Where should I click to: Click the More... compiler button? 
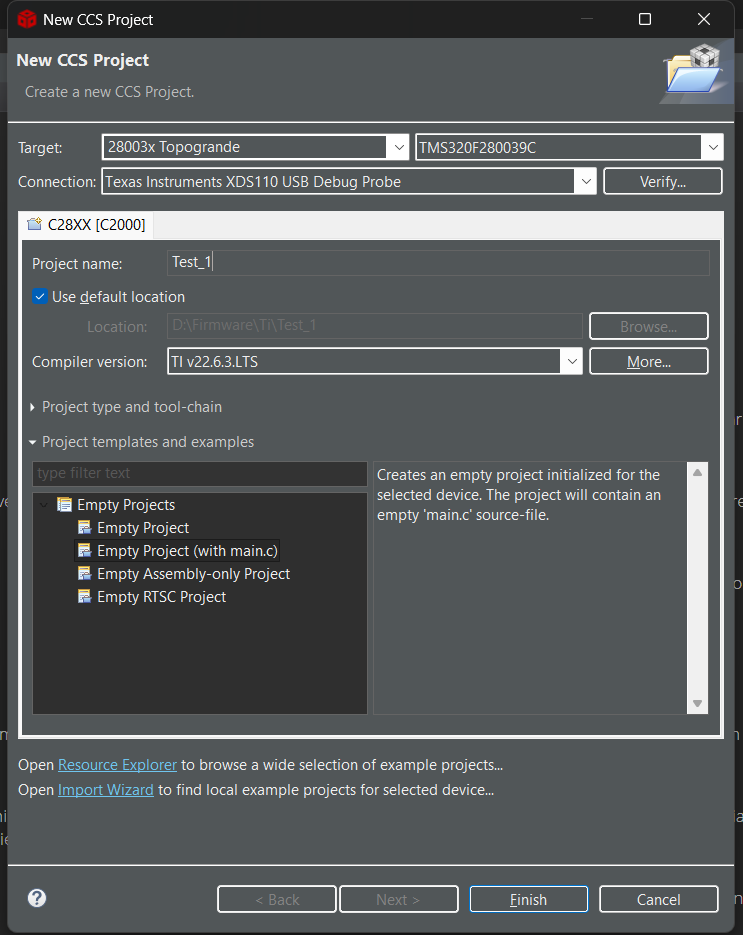click(x=649, y=361)
